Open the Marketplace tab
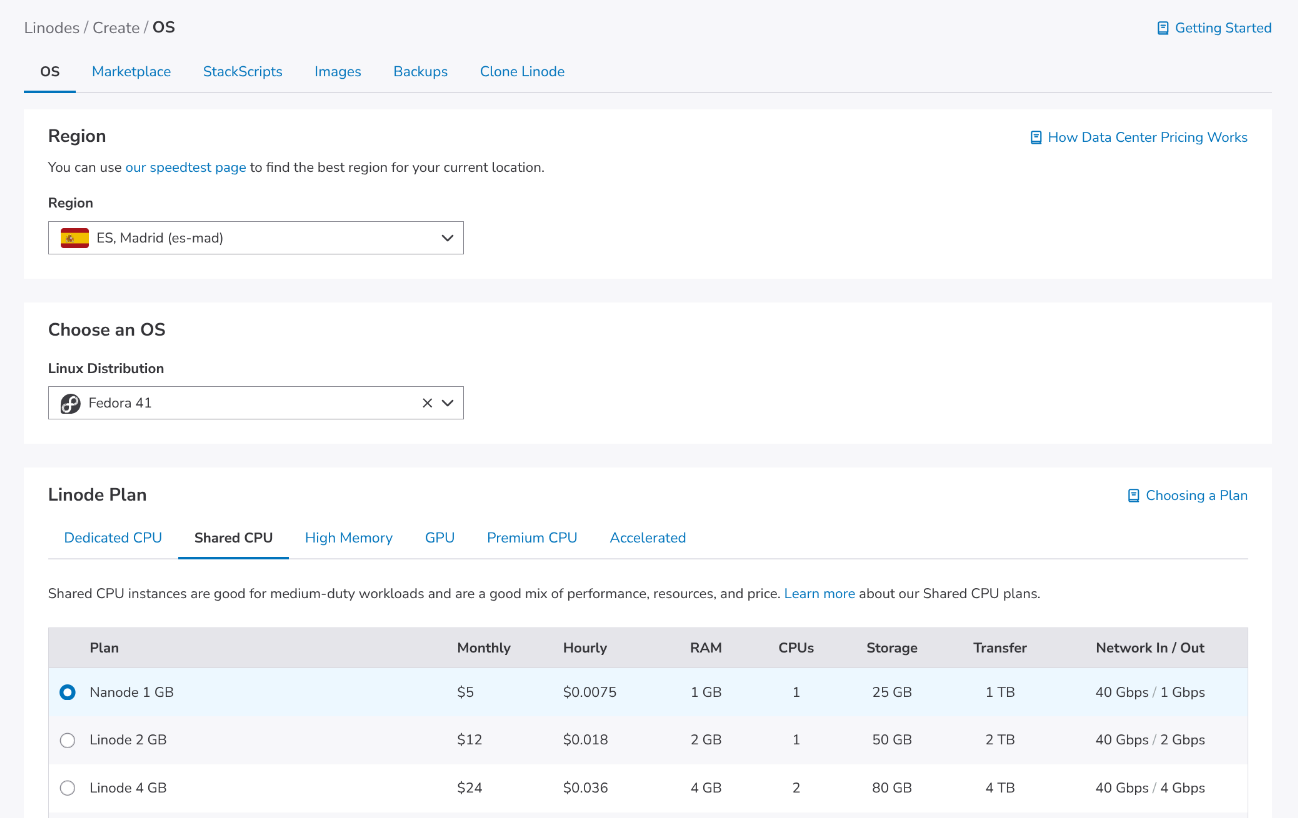Screen dimensions: 1298x818 [x=131, y=72]
